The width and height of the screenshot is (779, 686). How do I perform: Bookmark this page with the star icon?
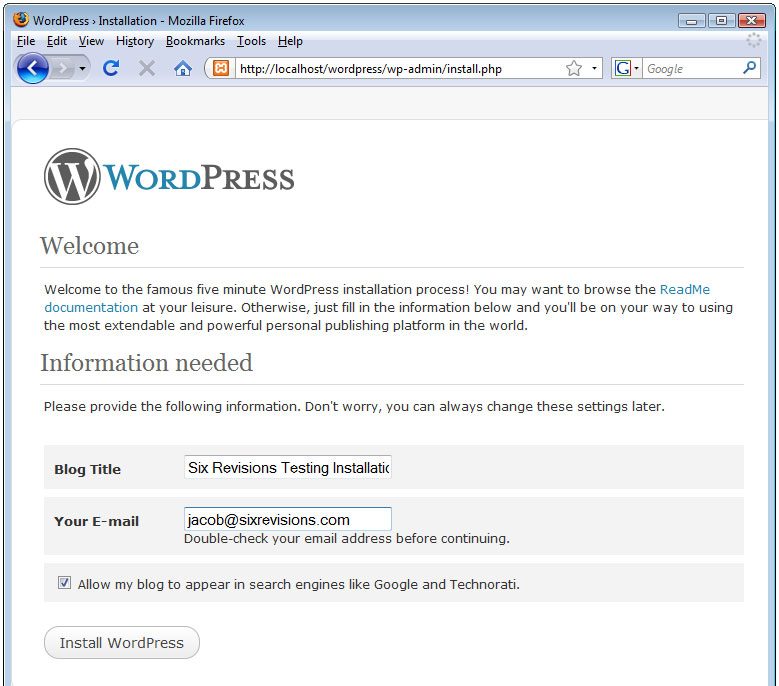(x=574, y=68)
